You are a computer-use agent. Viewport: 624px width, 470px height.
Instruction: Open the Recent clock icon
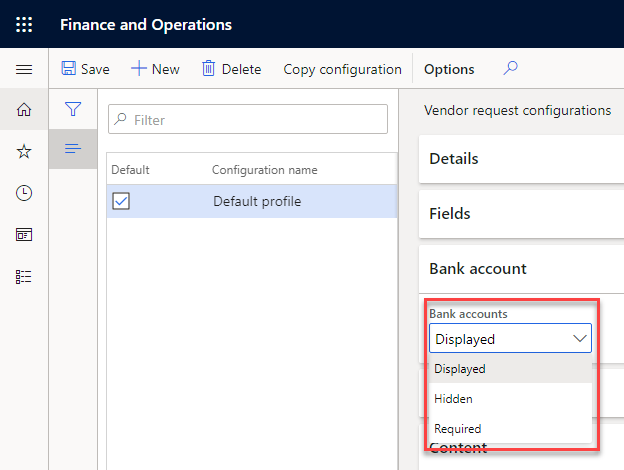click(24, 193)
